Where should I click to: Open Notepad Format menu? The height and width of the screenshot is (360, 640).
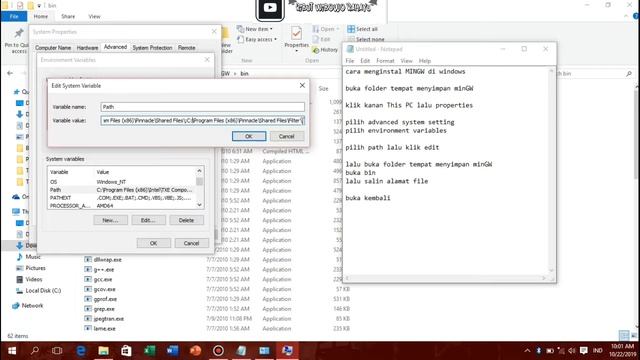[x=385, y=61]
